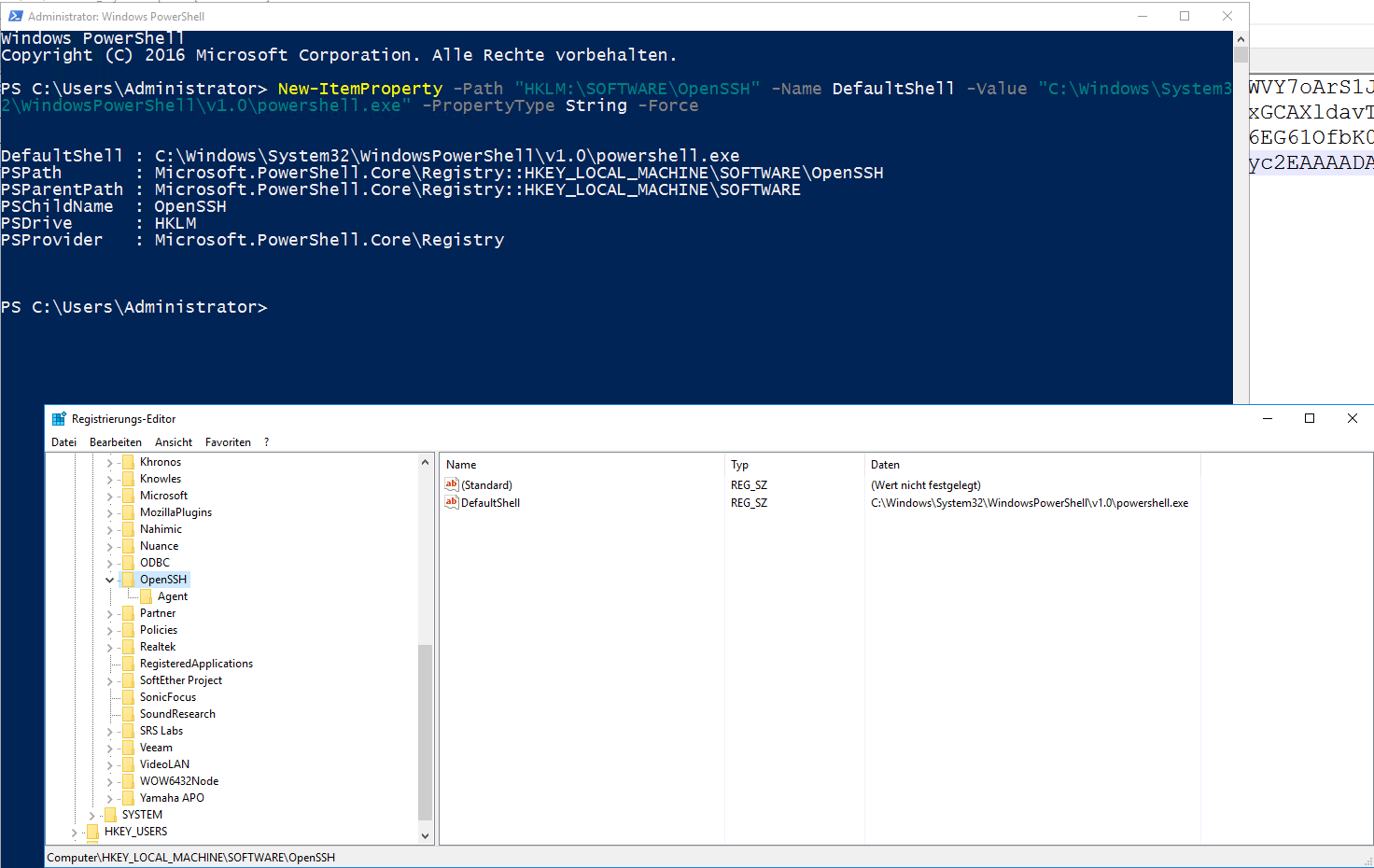Maximize the Registrierungs-Editor window
Viewport: 1374px width, 868px height.
(x=1310, y=418)
